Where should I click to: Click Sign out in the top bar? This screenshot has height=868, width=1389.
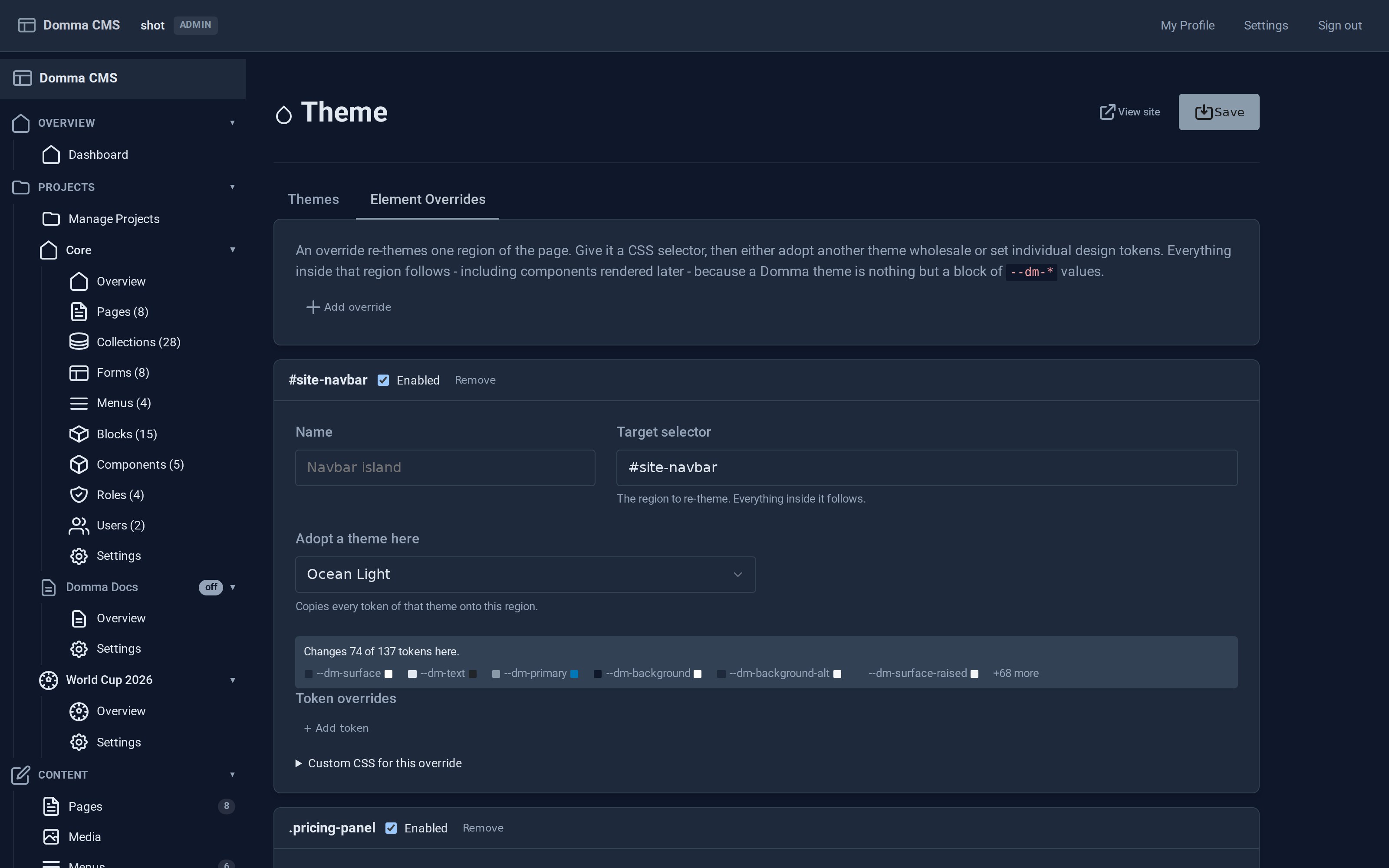[1340, 25]
